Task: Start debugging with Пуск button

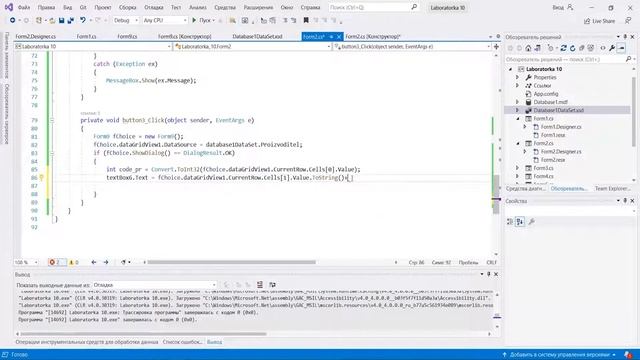Action: click(x=203, y=20)
